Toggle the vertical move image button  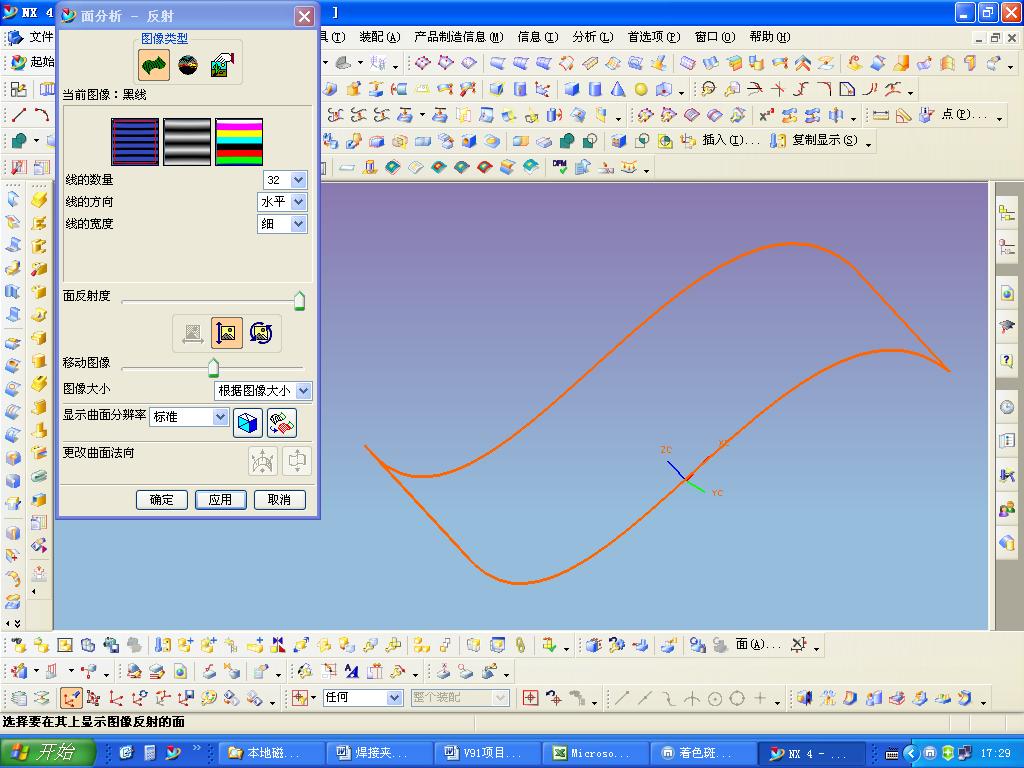click(x=227, y=333)
